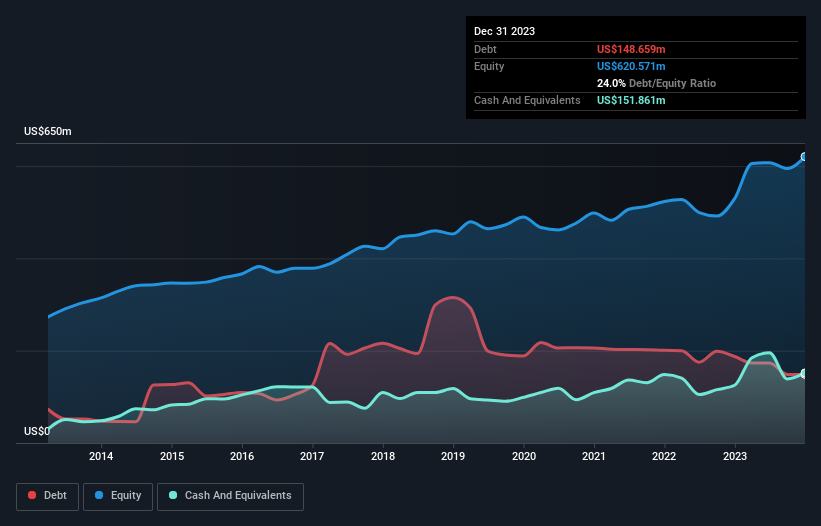
Task: Click the 2015 x-axis label
Action: (172, 456)
